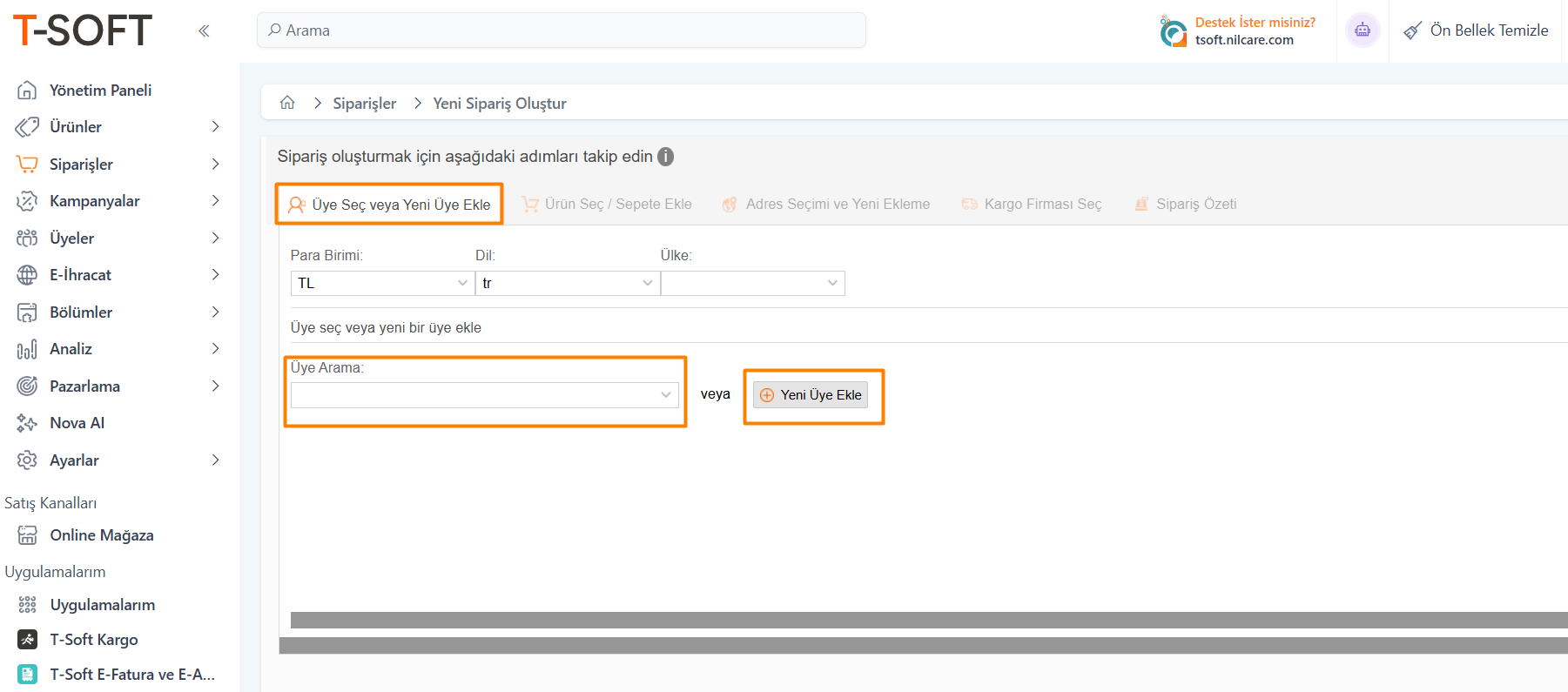
Task: Click the Ürünler tag icon
Action: [27, 127]
